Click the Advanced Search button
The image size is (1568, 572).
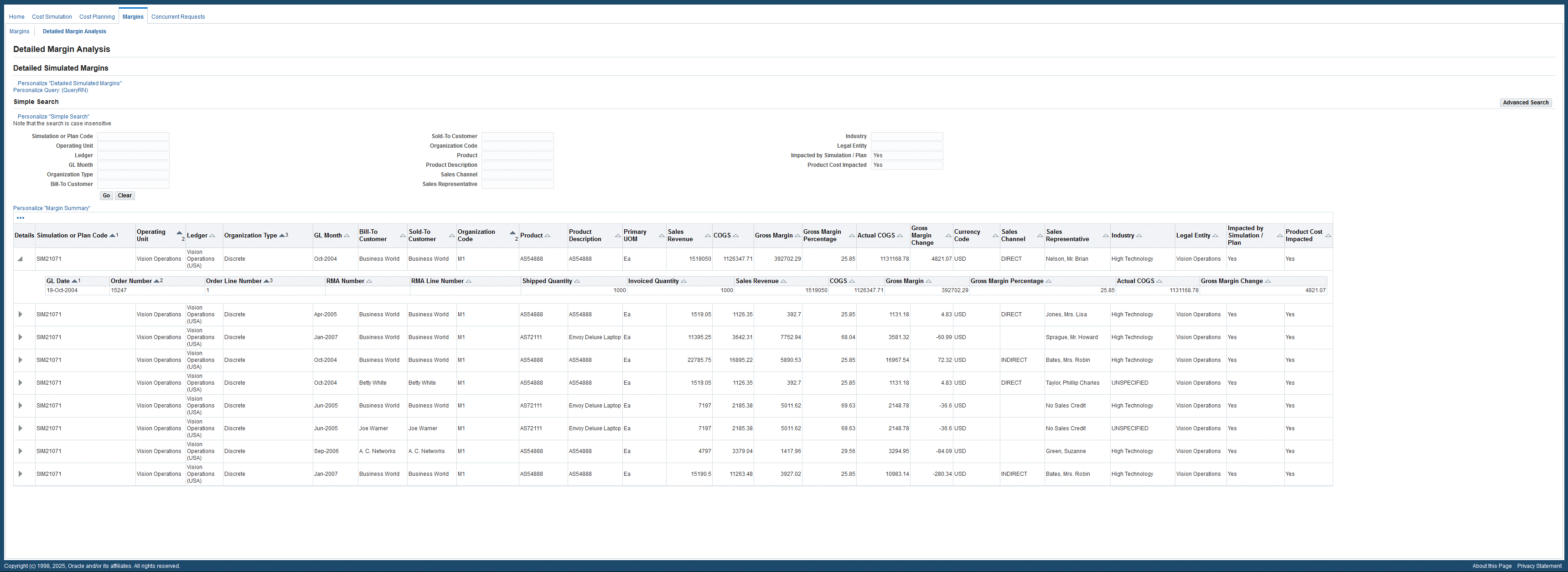[1526, 102]
